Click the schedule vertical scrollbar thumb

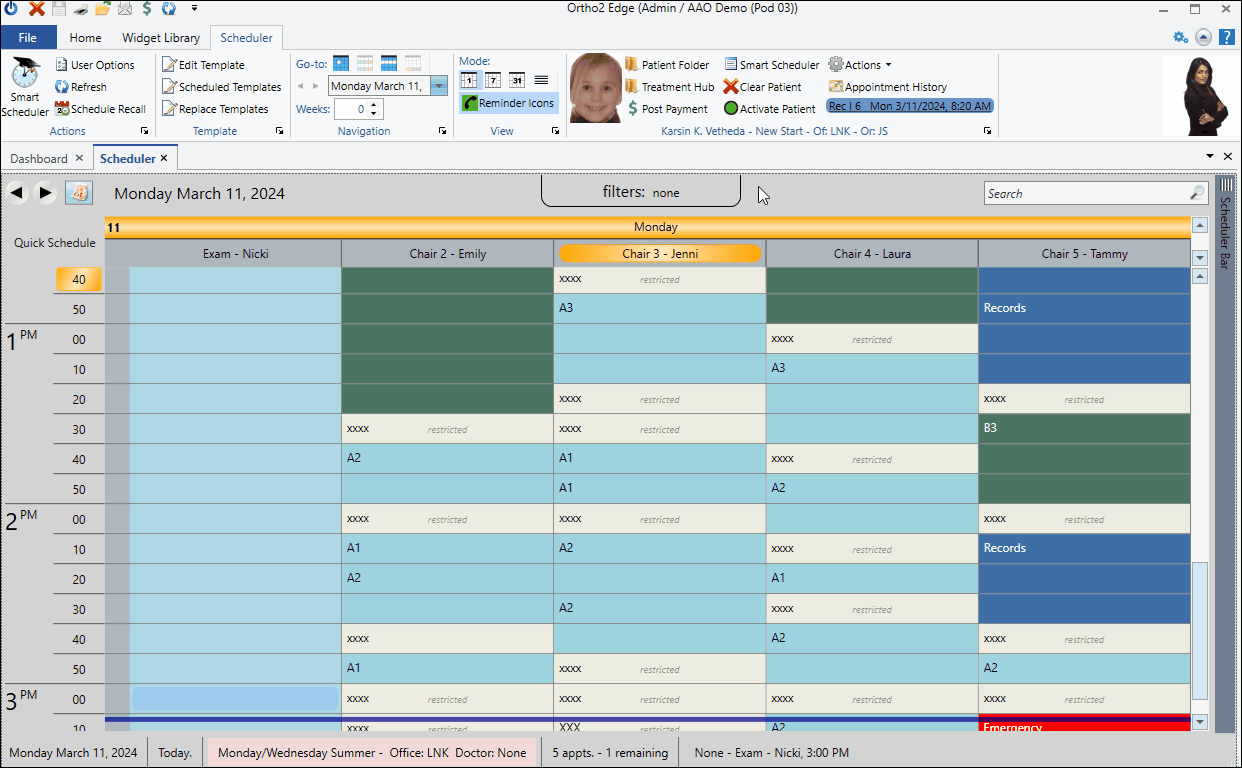click(x=1200, y=630)
